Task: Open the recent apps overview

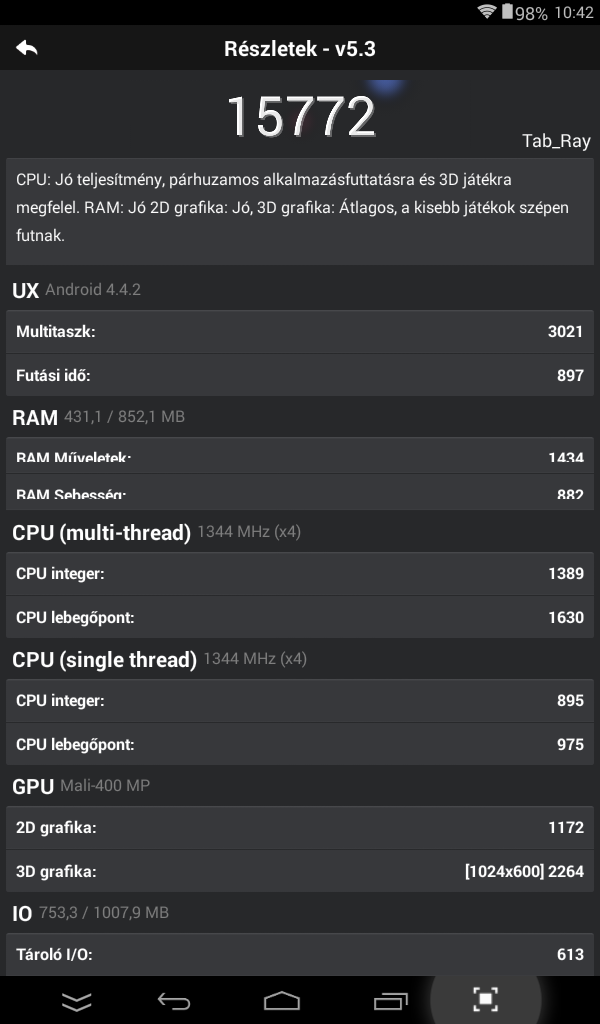Action: [390, 1000]
